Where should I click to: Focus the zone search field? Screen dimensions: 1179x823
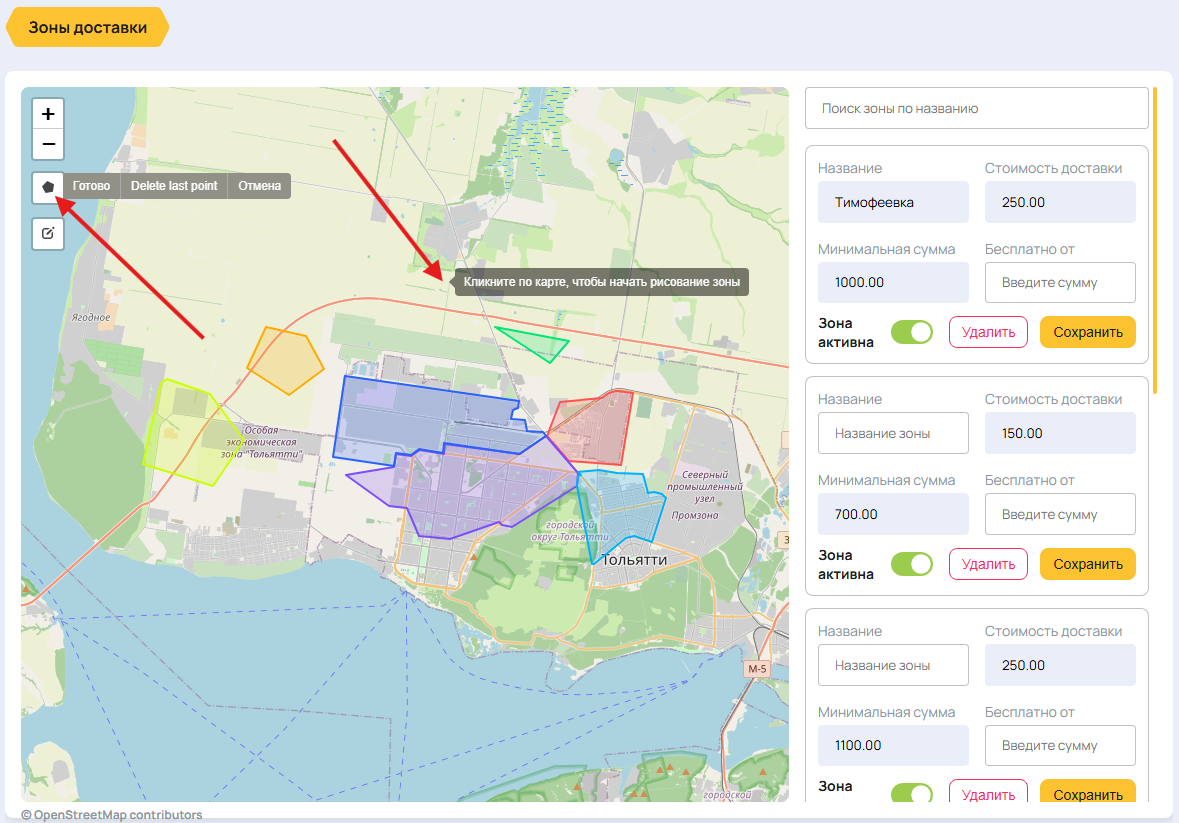coord(977,108)
